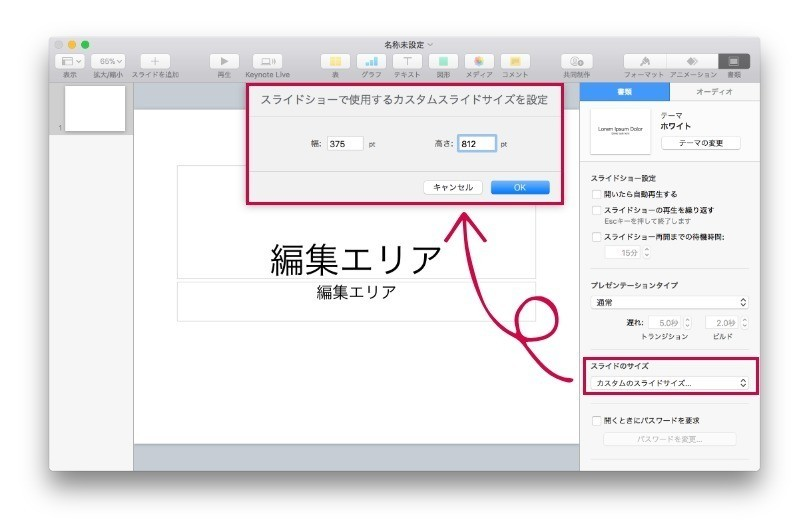
Task: Switch to the Audio tab
Action: pyautogui.click(x=713, y=91)
